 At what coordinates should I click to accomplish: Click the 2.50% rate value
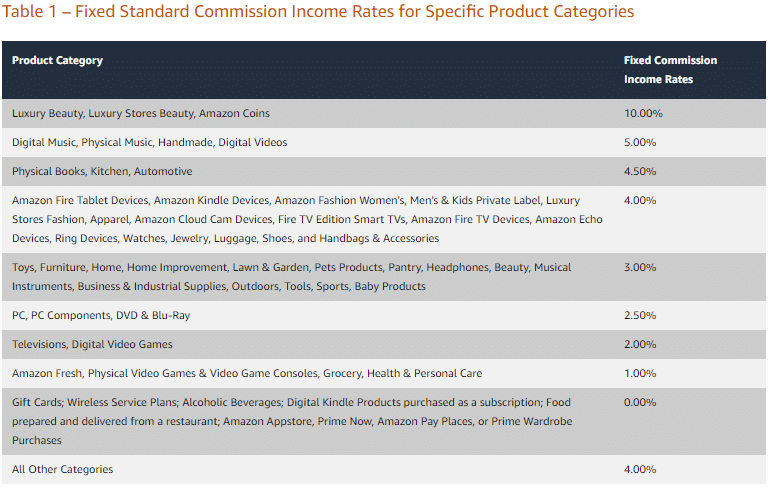(x=639, y=315)
